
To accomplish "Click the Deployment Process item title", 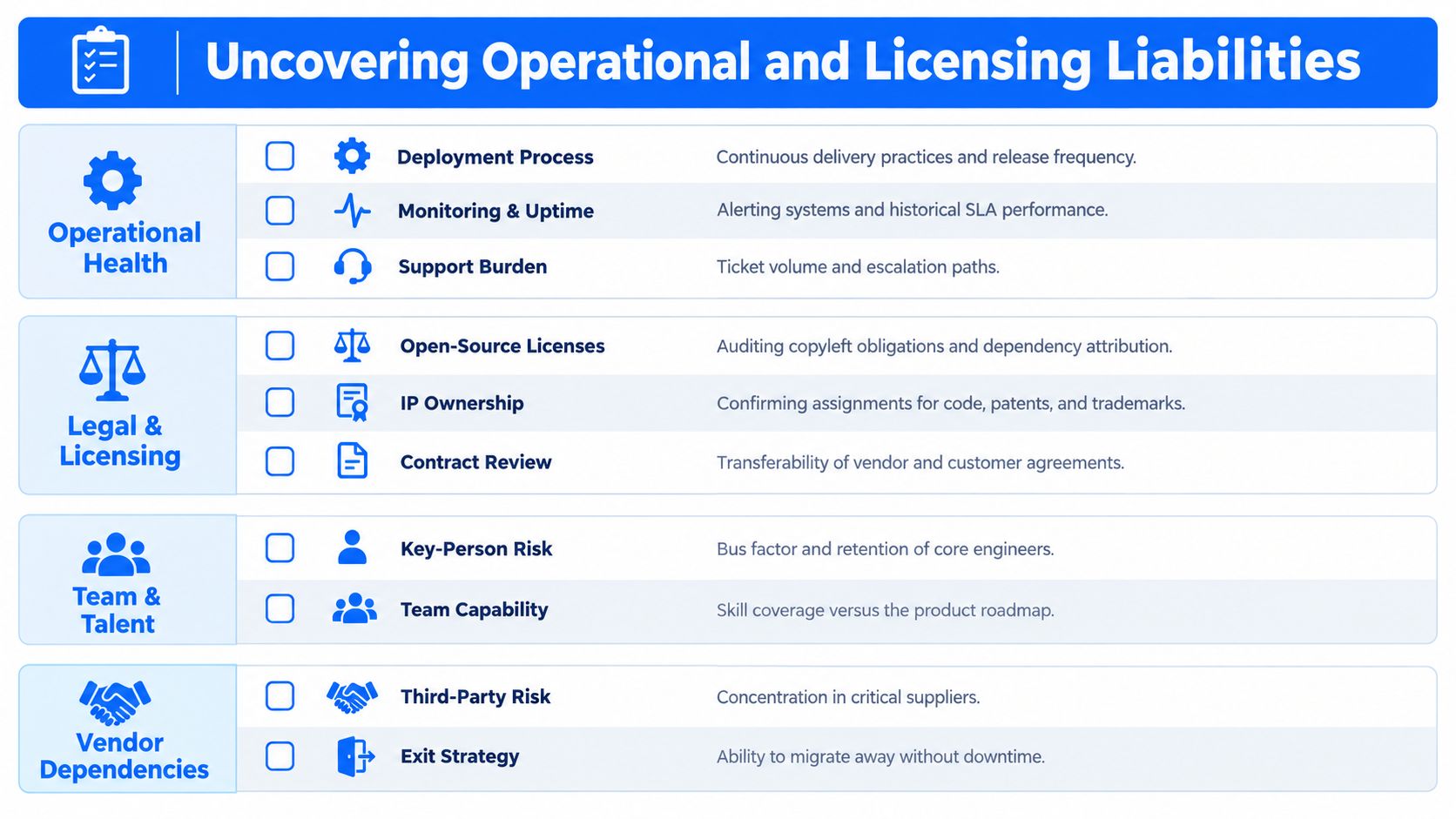I will click(495, 158).
